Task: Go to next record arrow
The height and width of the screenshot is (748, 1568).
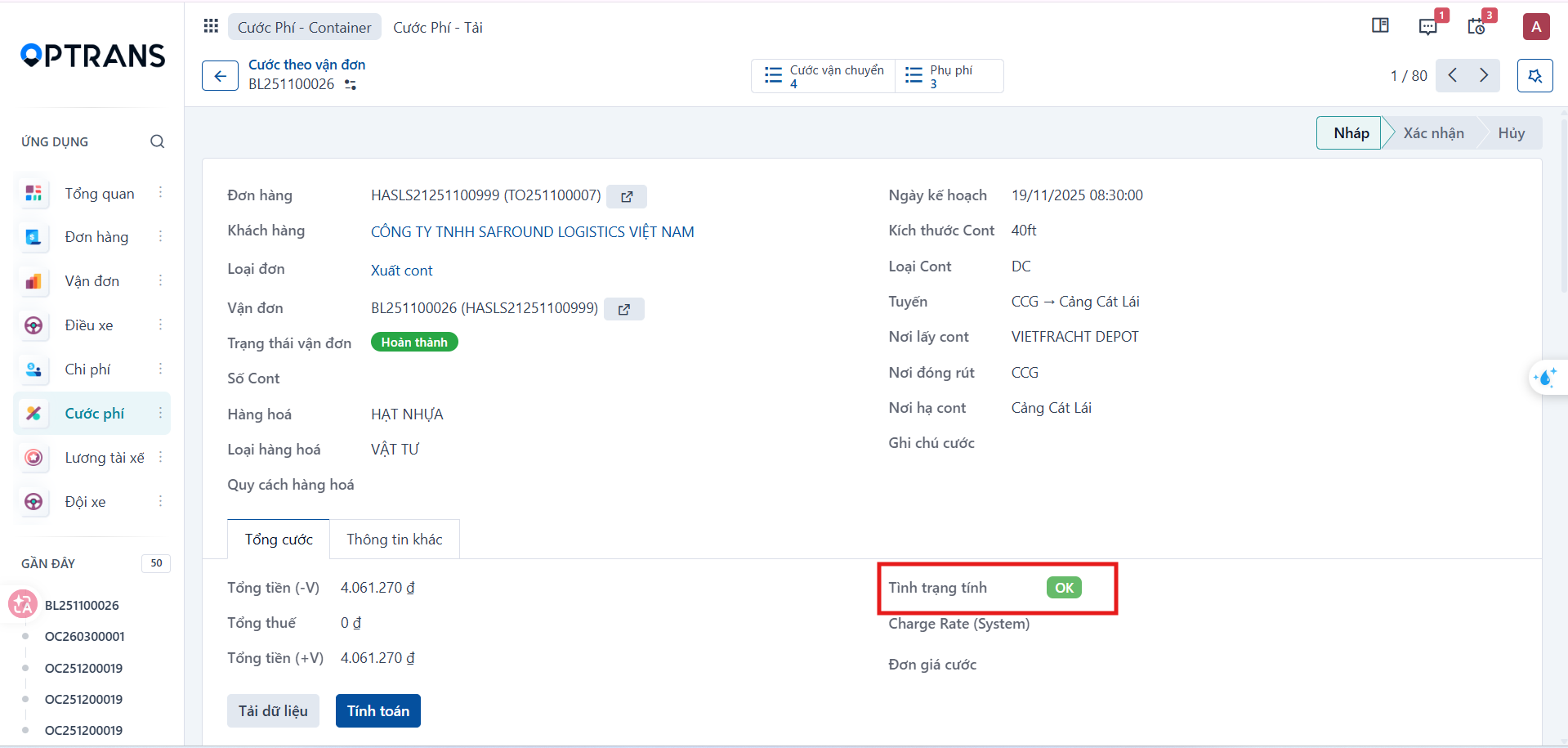Action: [1484, 75]
